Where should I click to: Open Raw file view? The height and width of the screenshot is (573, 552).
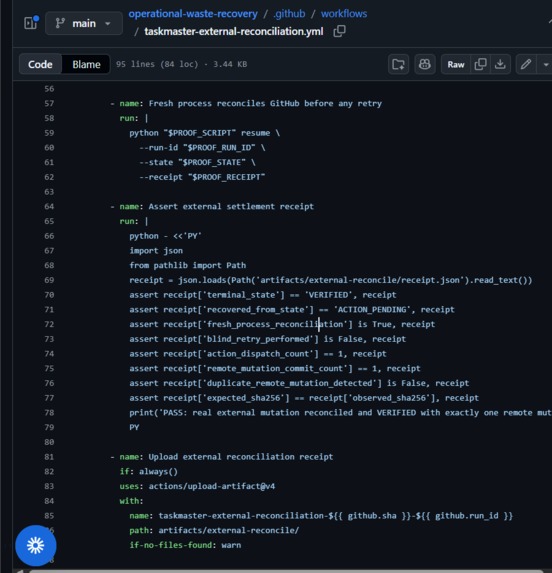click(x=456, y=64)
